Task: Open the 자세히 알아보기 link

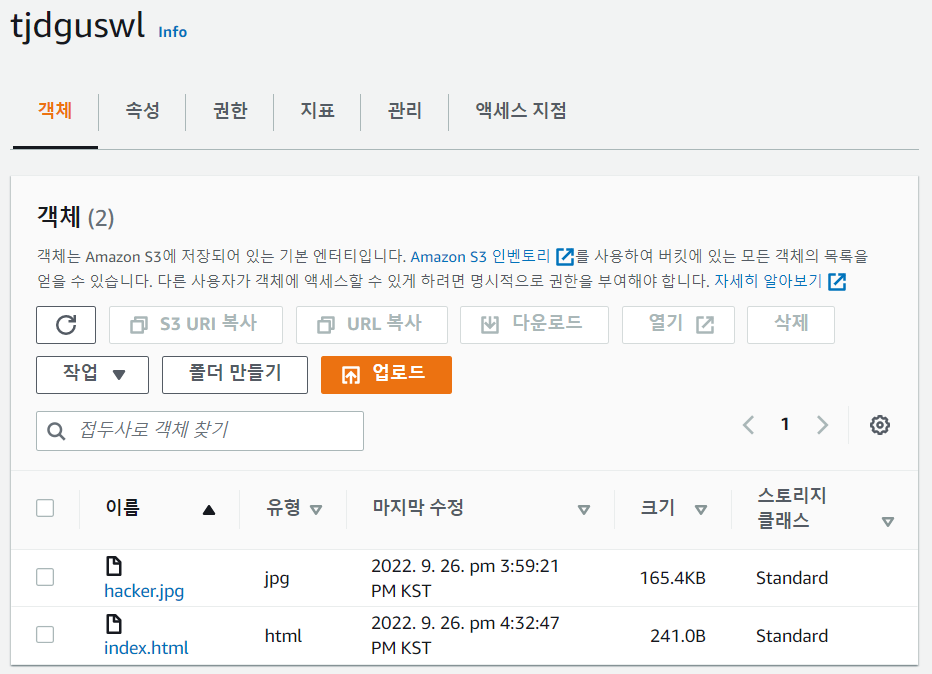Action: tap(768, 281)
